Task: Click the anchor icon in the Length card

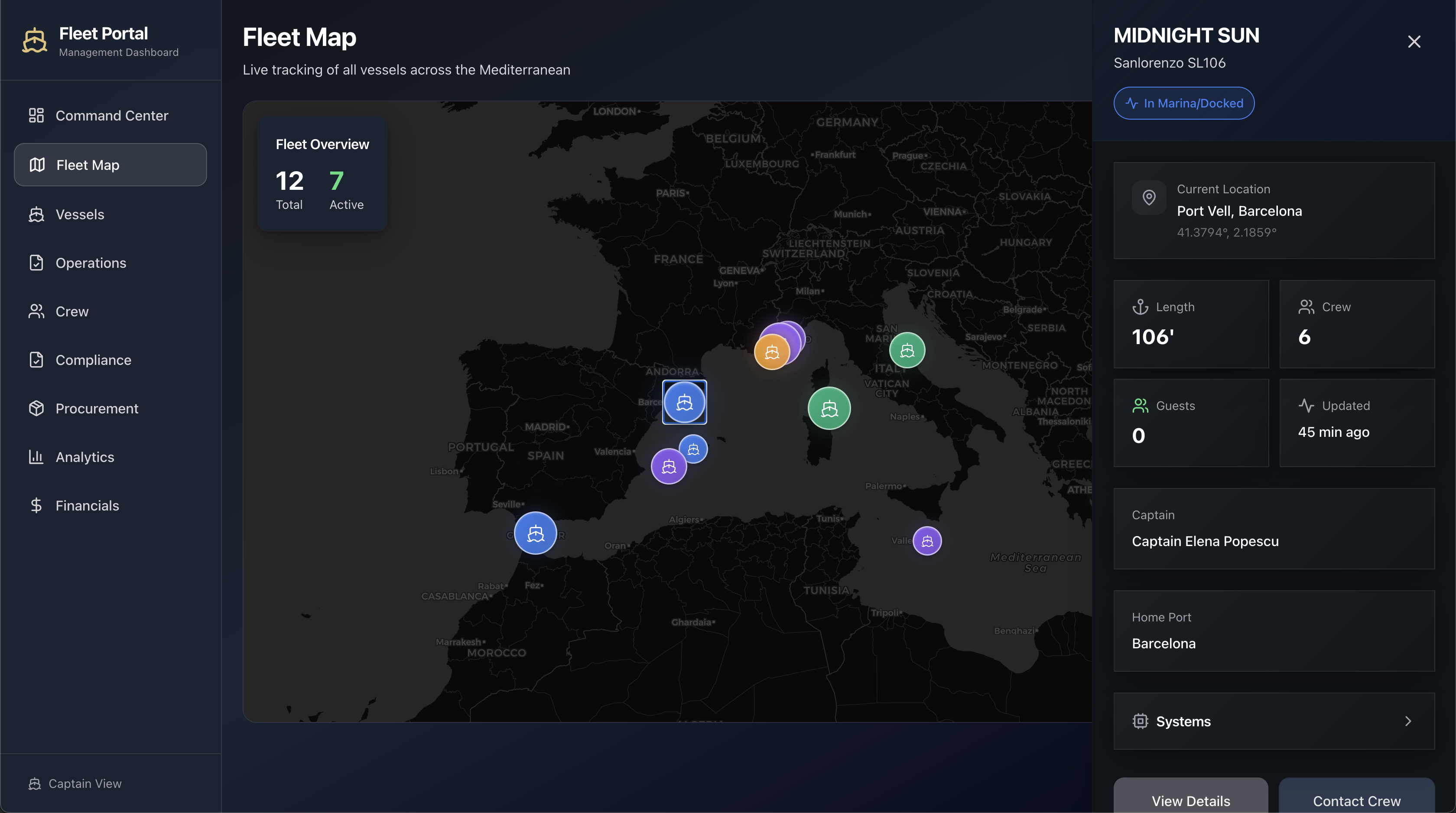Action: (1141, 306)
